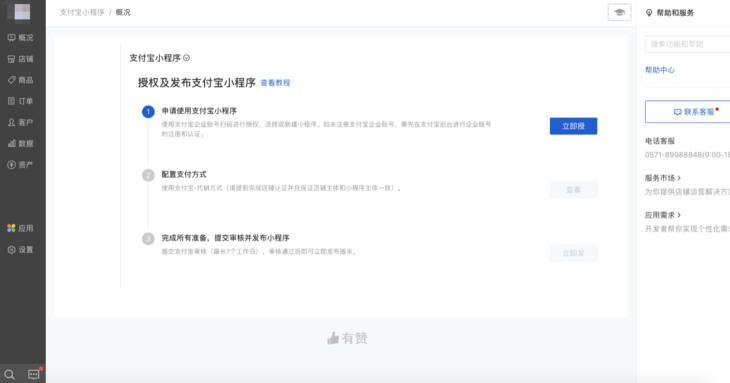Open the 查看教程 link
Image resolution: width=730 pixels, height=383 pixels.
point(275,83)
